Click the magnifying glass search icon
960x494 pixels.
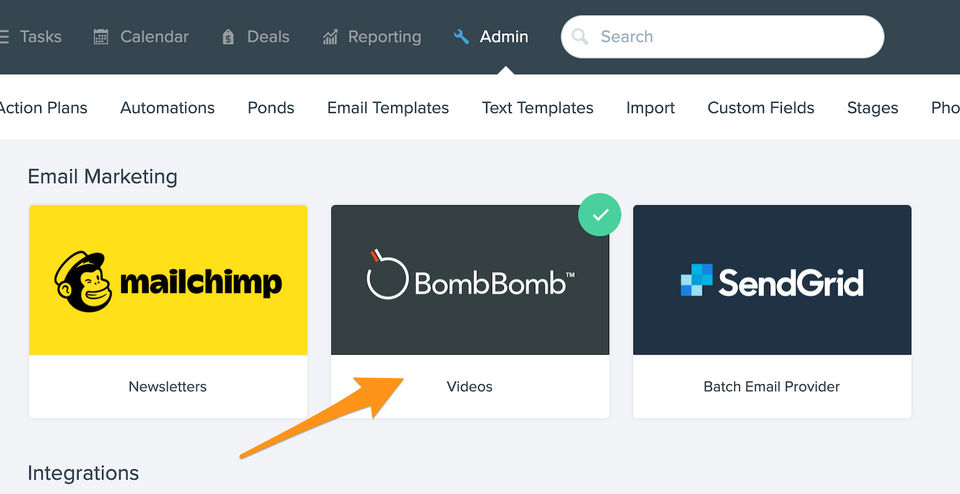pyautogui.click(x=580, y=37)
